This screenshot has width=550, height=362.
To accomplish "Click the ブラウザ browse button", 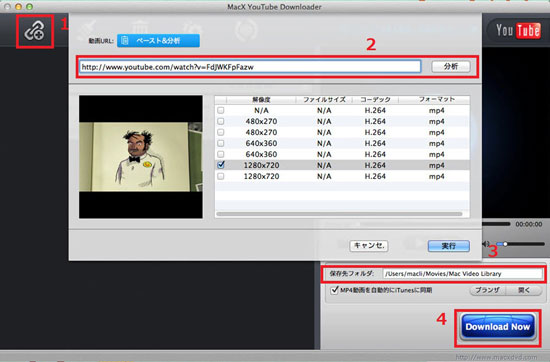I will 487,290.
